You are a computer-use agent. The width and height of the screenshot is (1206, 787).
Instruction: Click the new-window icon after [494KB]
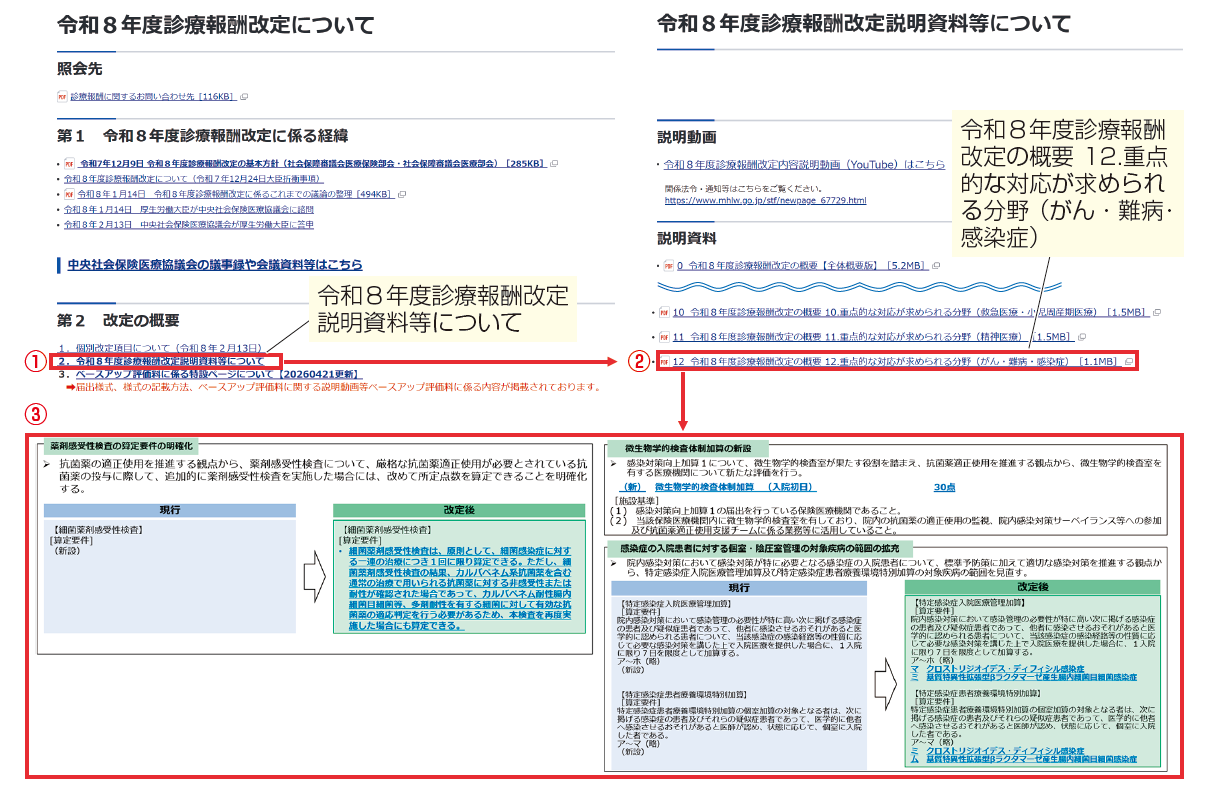[401, 193]
